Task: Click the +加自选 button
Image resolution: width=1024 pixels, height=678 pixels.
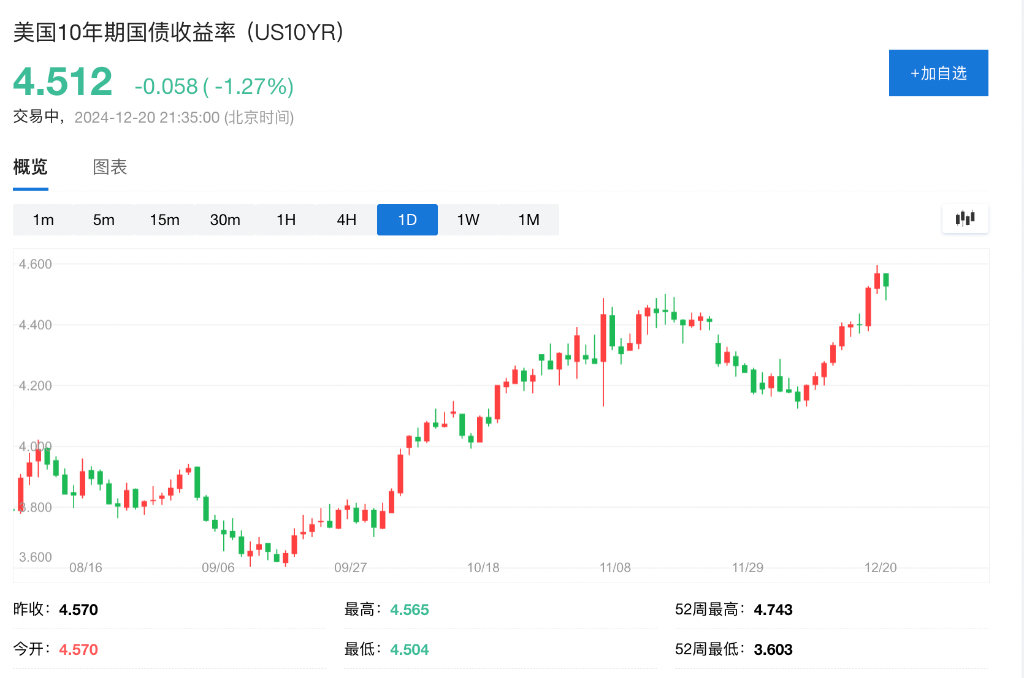Action: coord(938,72)
